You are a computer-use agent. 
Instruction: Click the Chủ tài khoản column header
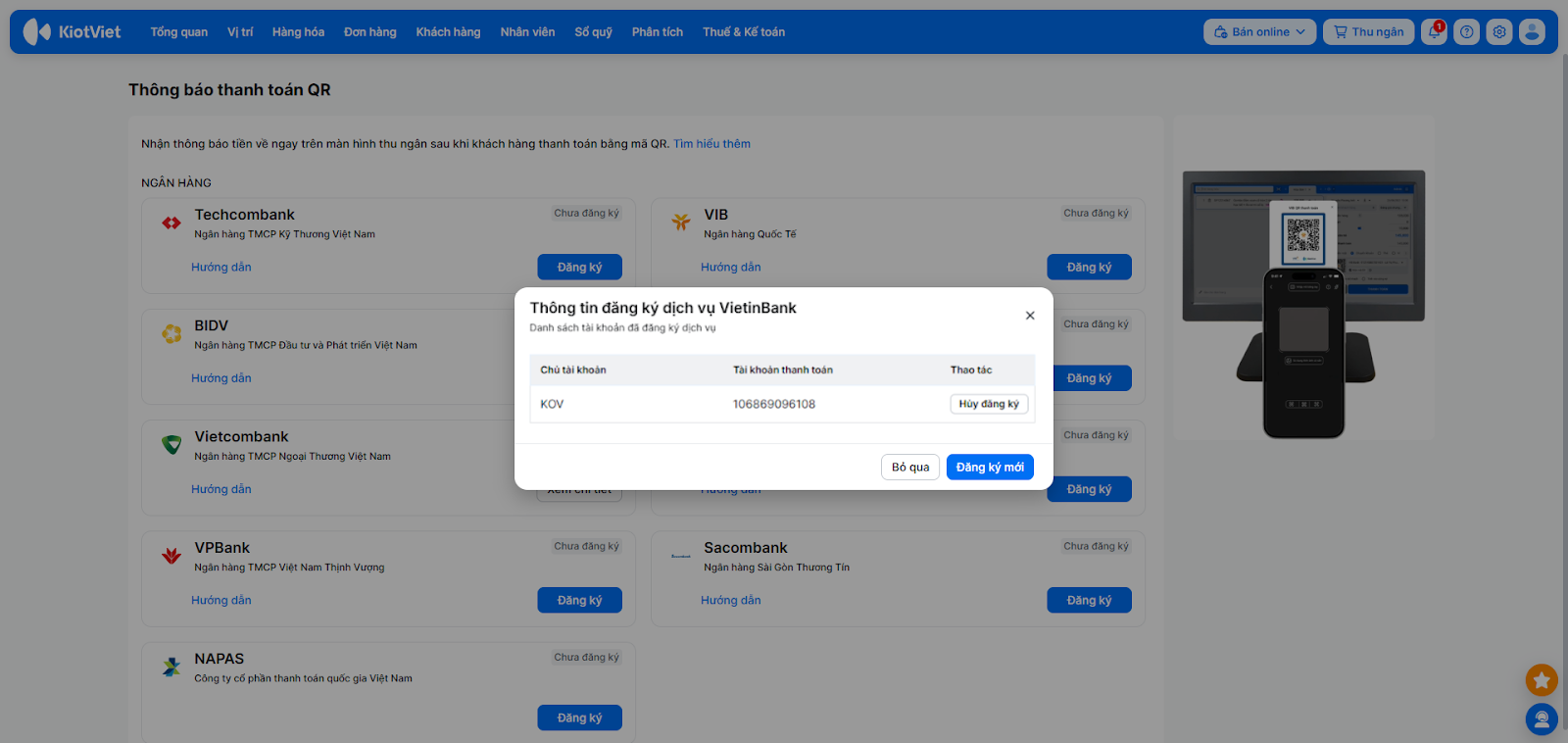click(573, 370)
